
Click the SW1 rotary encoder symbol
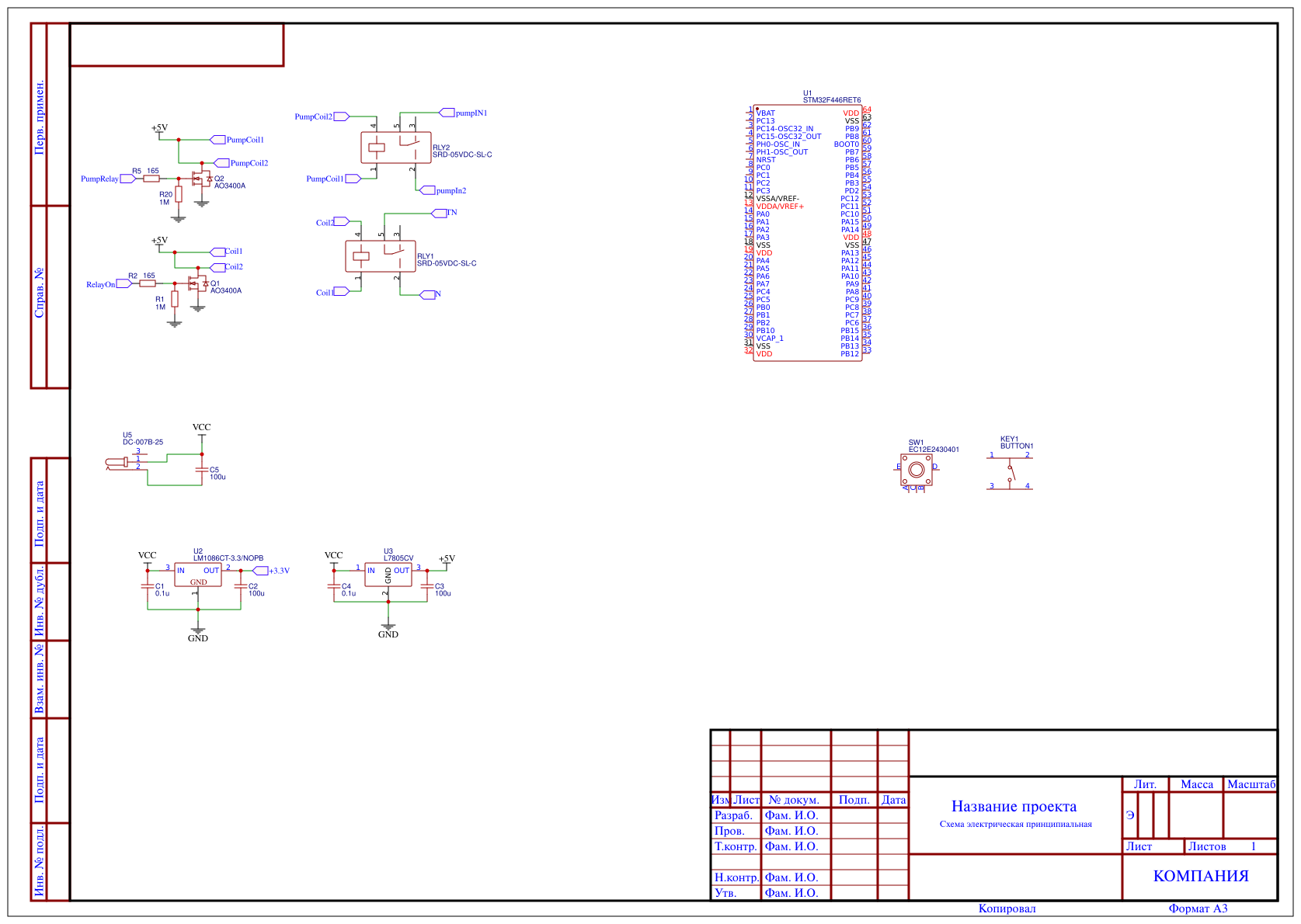917,470
